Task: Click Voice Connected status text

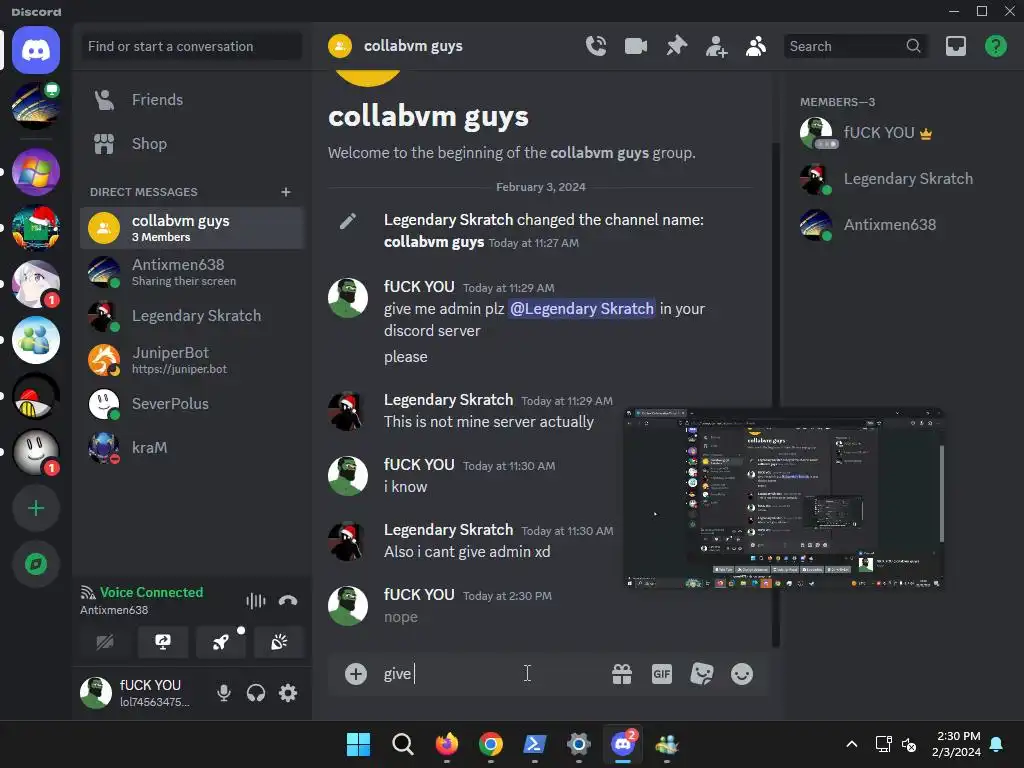Action: click(x=152, y=592)
